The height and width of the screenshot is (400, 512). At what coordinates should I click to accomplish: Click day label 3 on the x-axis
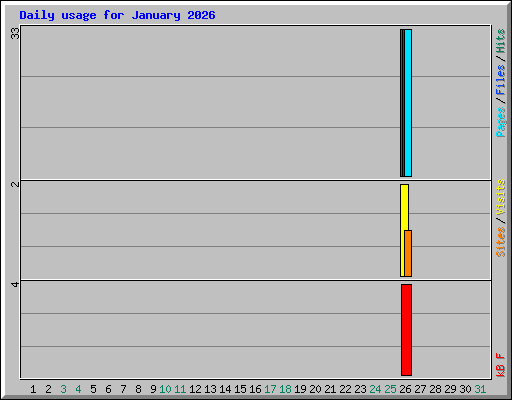[x=63, y=389]
